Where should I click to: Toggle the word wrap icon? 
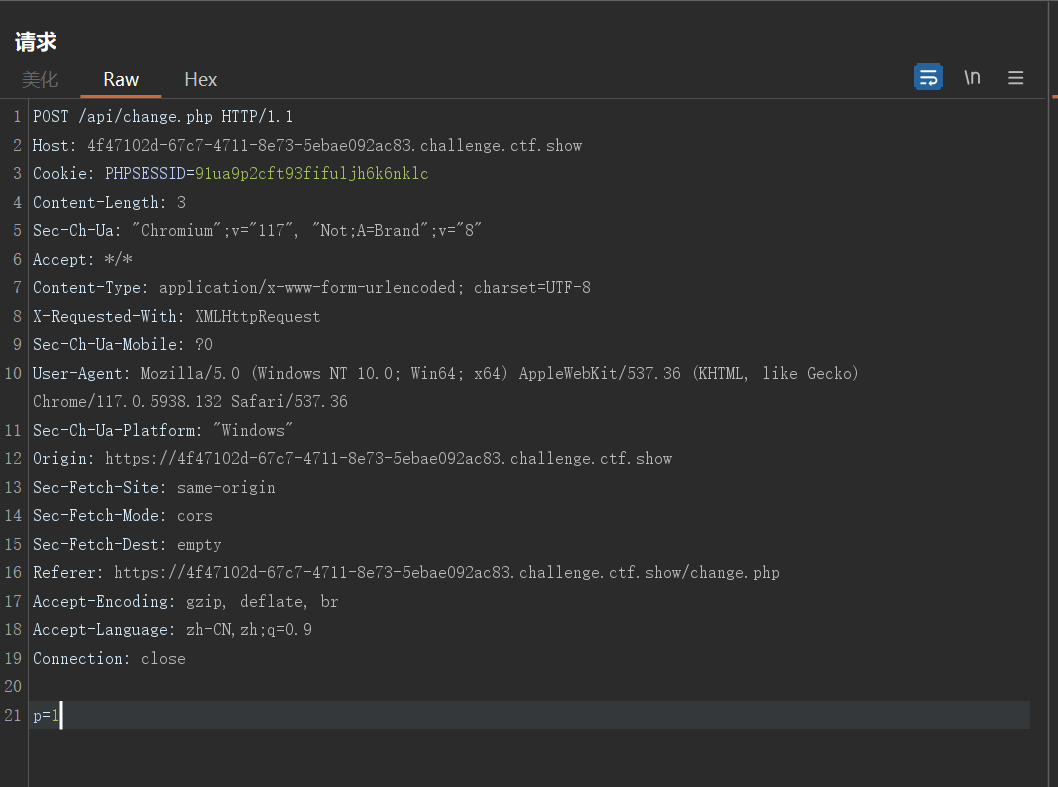(x=928, y=77)
